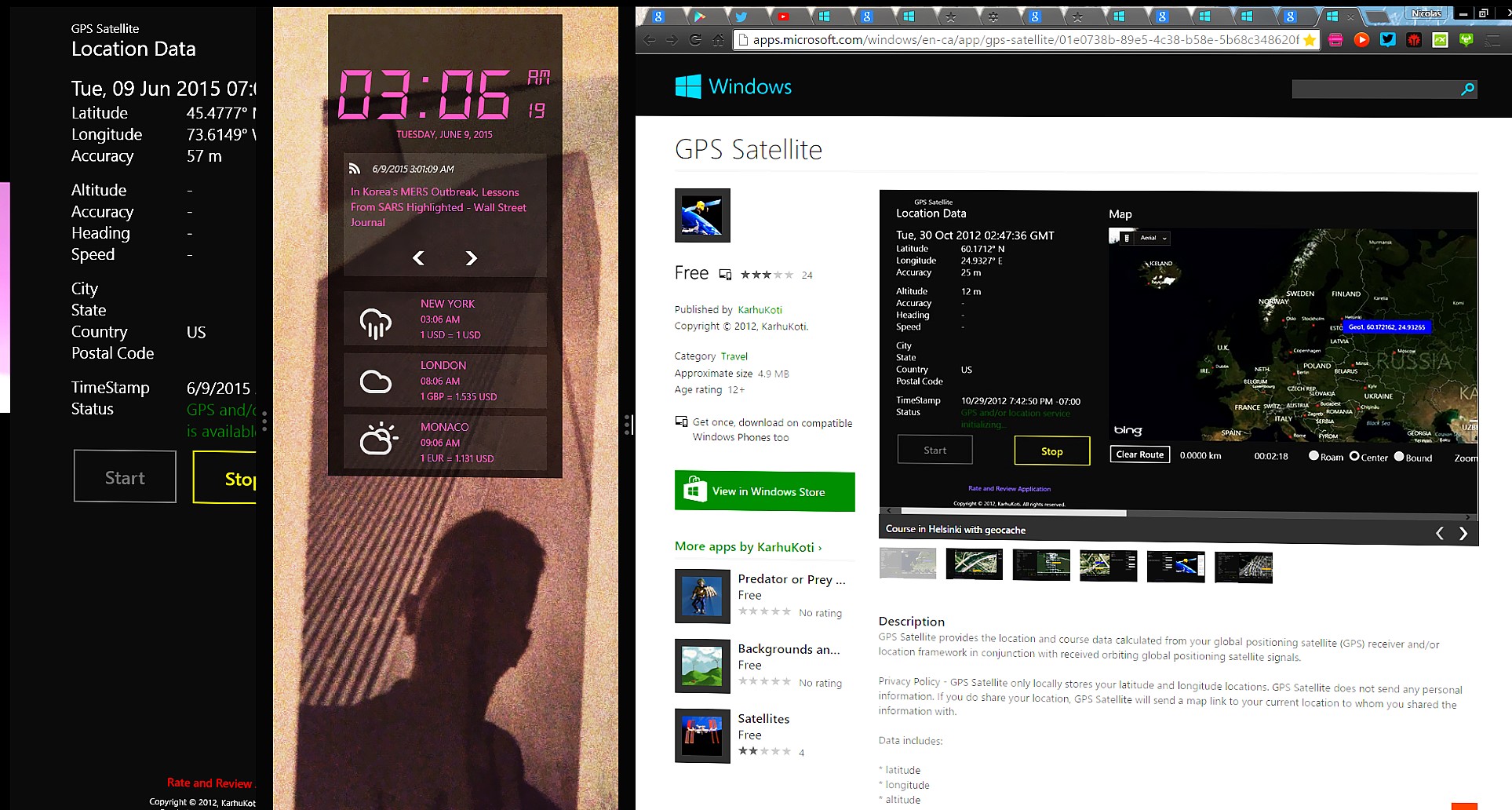Click the screenshot horizontal scrollbar
Viewport: 1512px width, 810px height.
tap(1012, 513)
